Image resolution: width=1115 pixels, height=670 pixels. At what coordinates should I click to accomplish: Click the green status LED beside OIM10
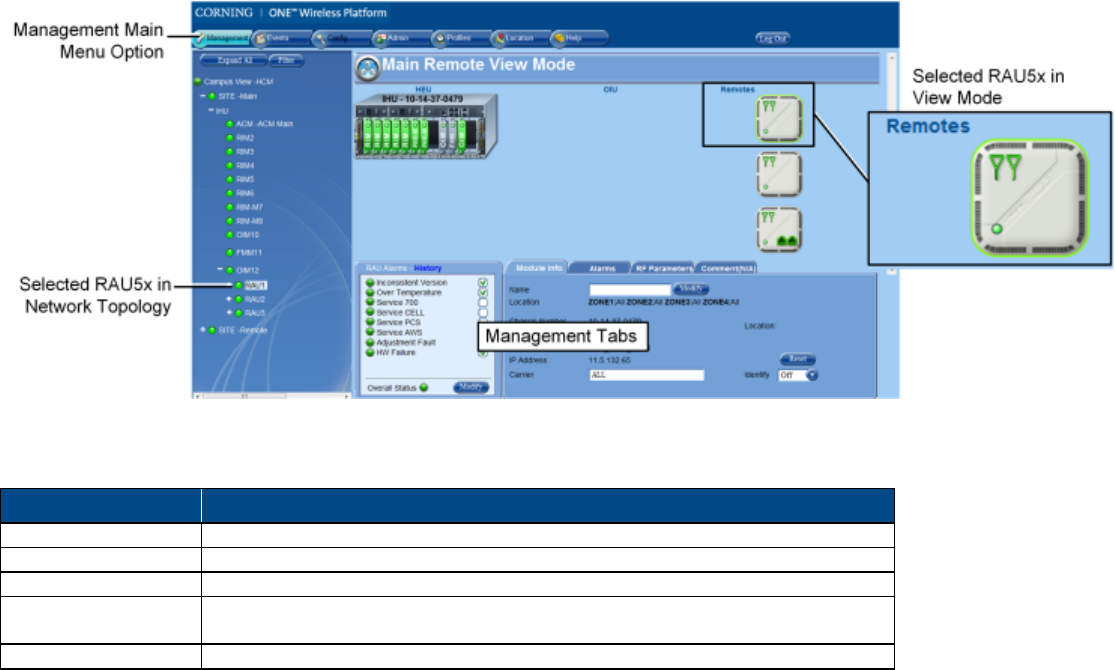pos(230,235)
